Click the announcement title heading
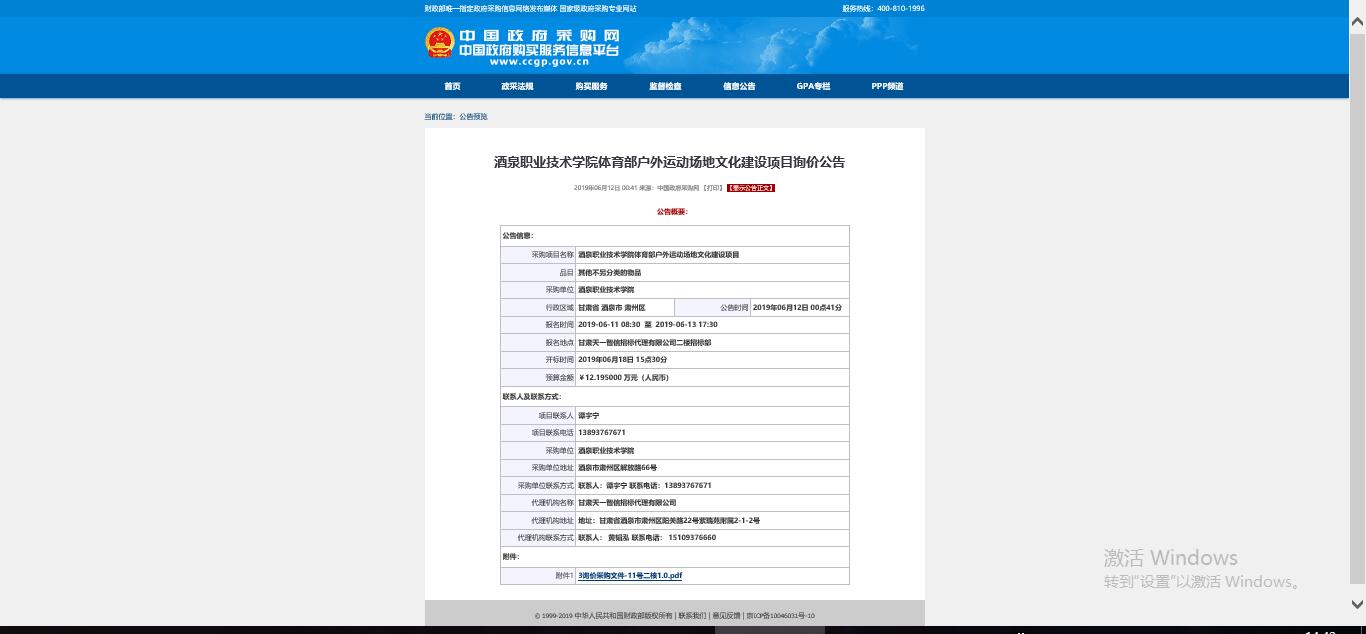The height and width of the screenshot is (634, 1366). pos(669,162)
